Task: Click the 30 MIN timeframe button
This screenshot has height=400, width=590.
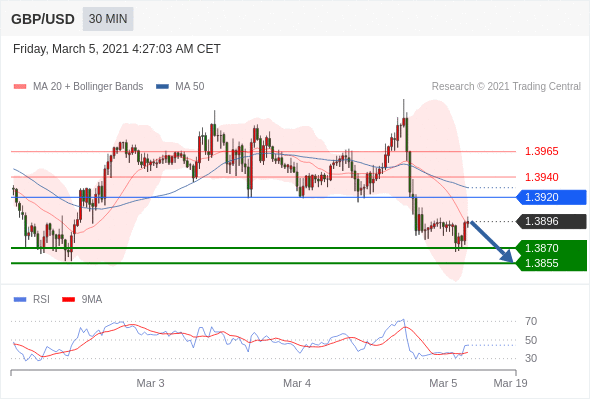Action: click(108, 19)
